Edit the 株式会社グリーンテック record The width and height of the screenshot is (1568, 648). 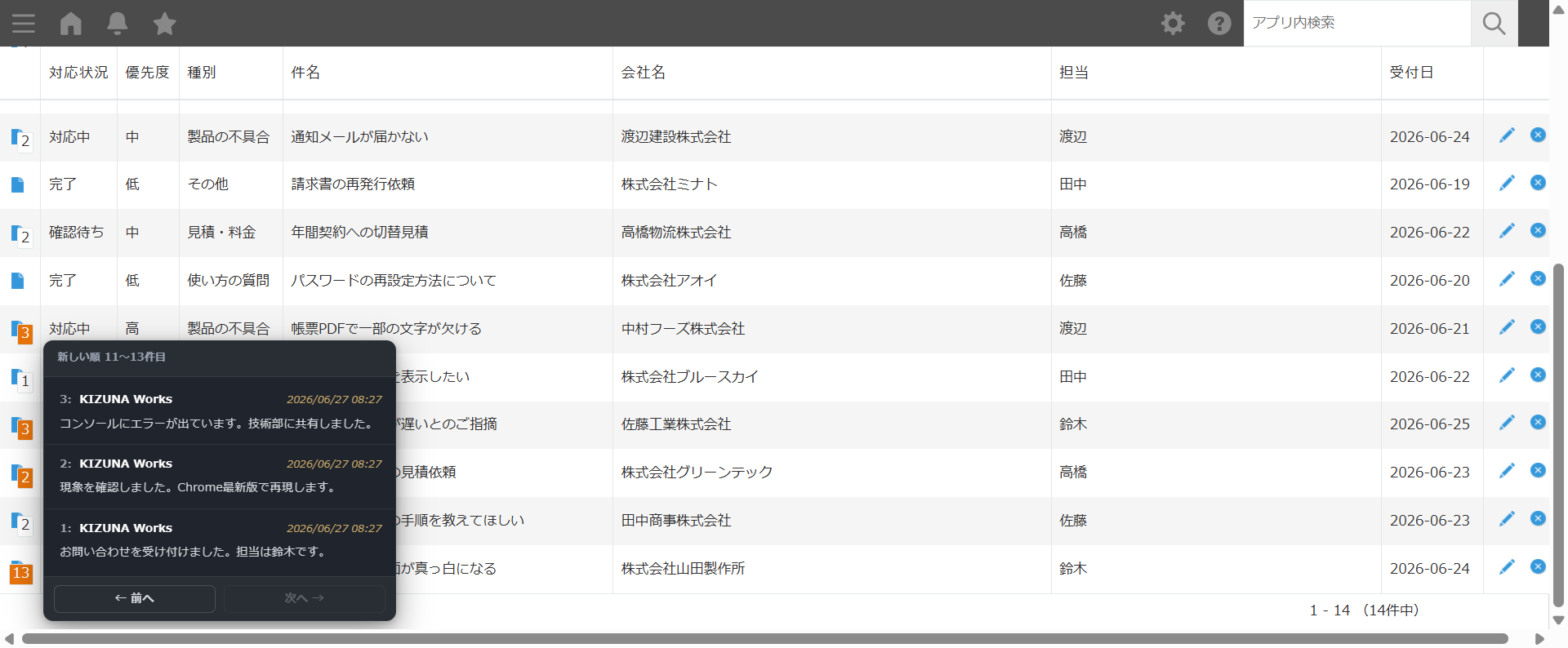coord(1507,471)
